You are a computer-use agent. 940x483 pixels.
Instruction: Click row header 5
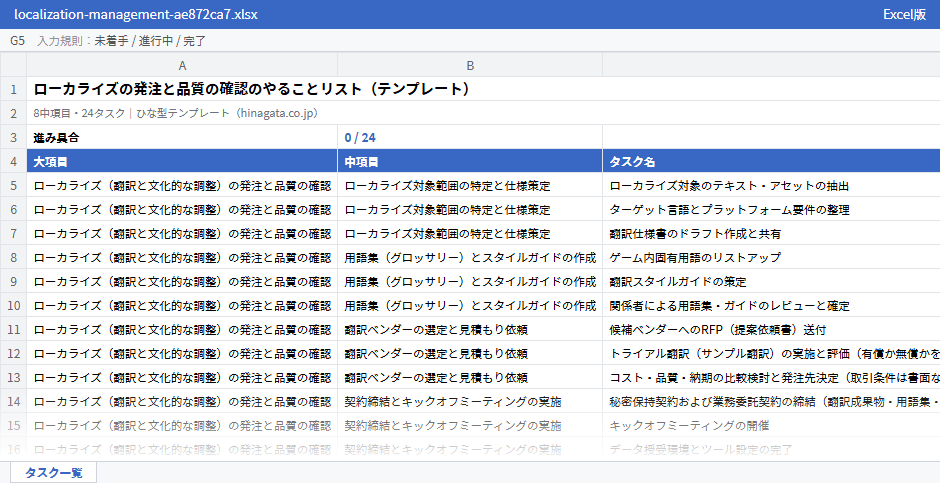[13, 185]
